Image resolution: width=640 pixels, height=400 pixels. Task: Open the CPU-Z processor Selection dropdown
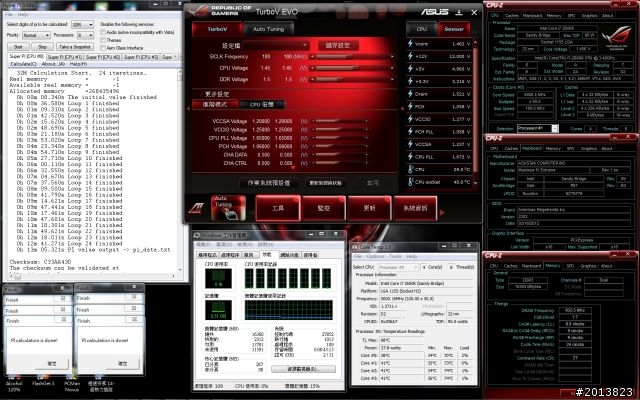pos(537,128)
